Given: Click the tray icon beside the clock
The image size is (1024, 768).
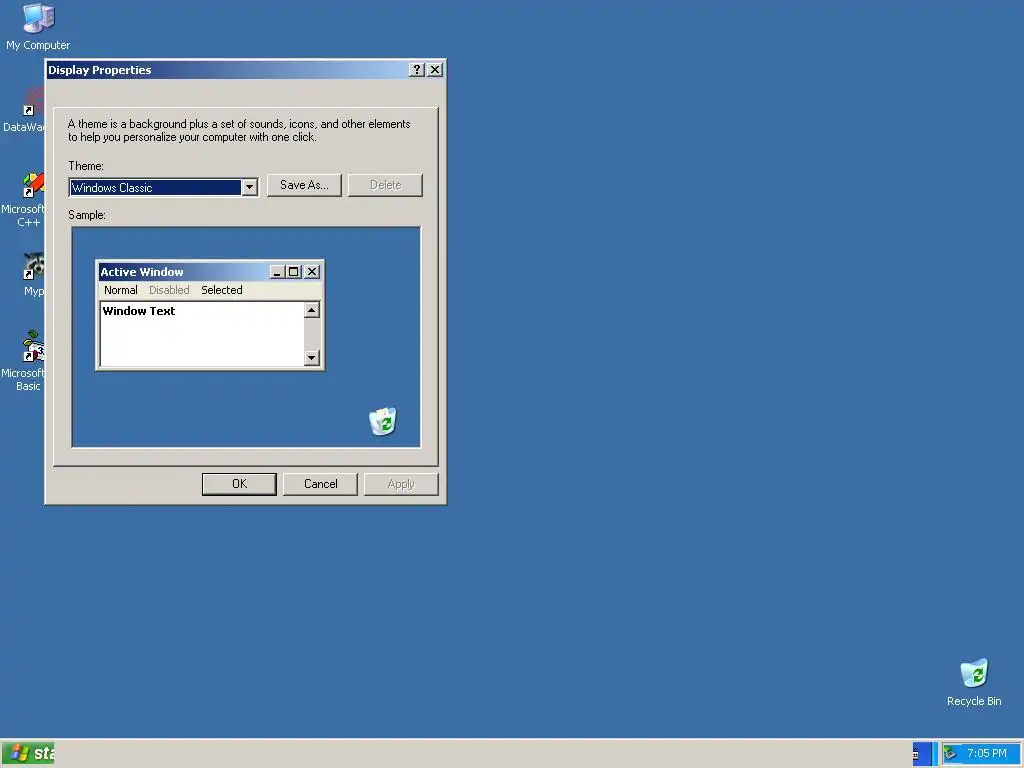Looking at the screenshot, I should (951, 754).
